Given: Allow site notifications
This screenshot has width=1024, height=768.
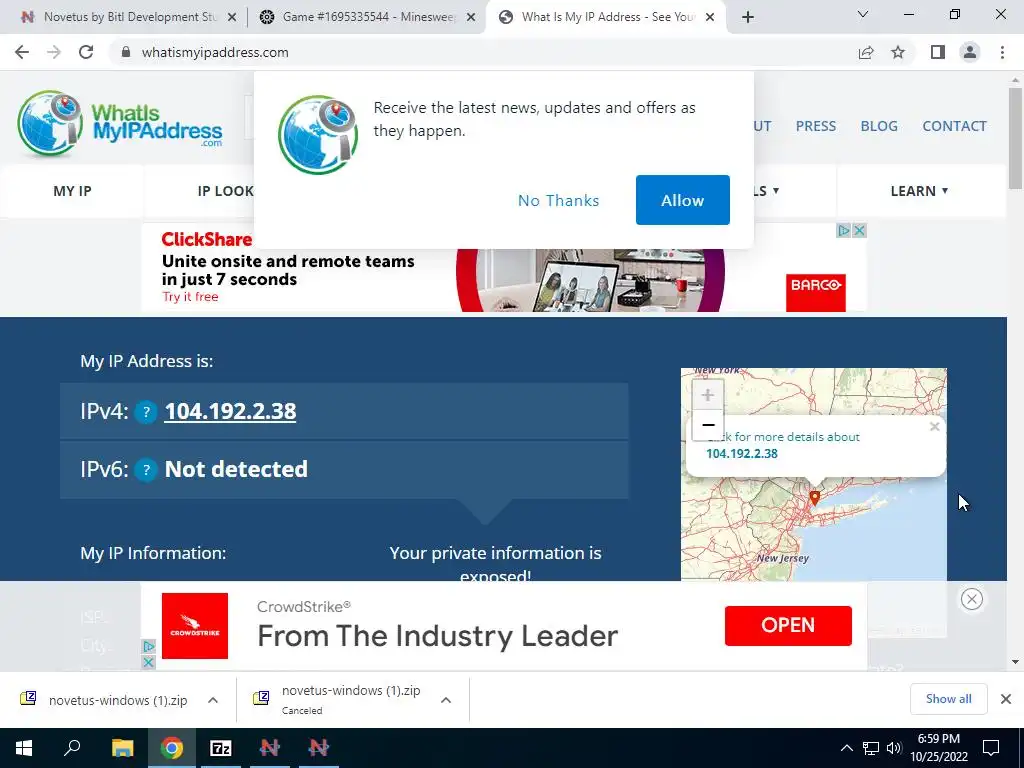Looking at the screenshot, I should (x=682, y=200).
